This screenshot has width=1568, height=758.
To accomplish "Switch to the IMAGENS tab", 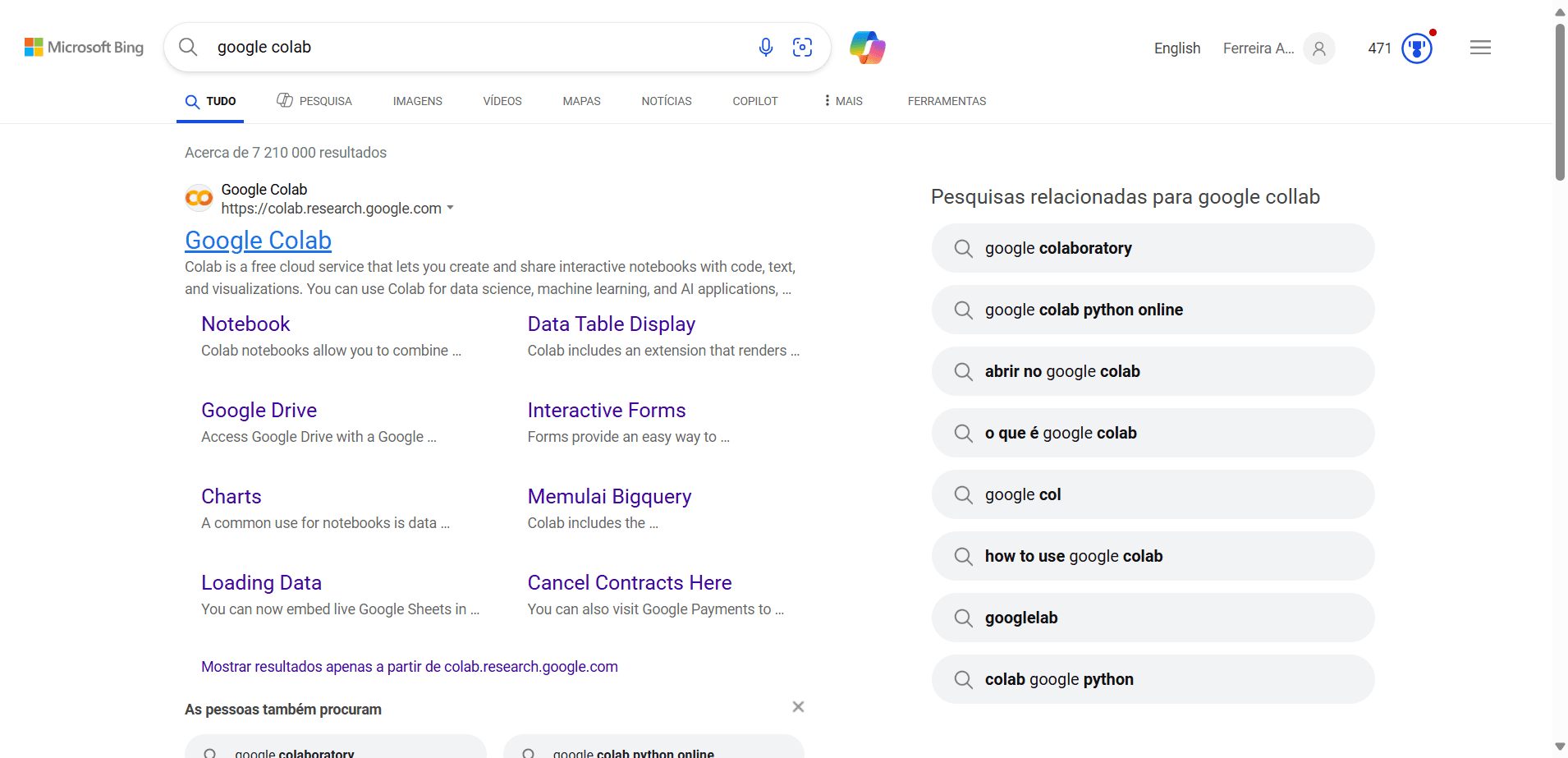I will pyautogui.click(x=418, y=101).
